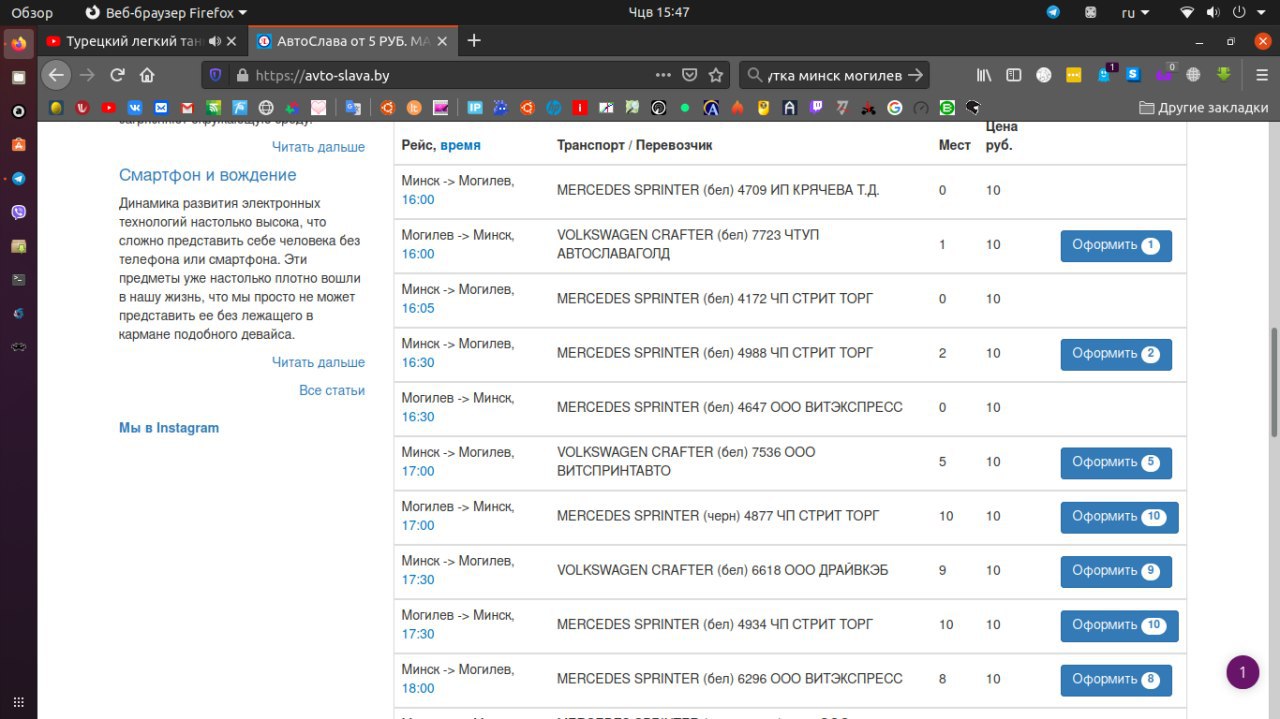Click Читать дальше under smartphone article

[318, 362]
